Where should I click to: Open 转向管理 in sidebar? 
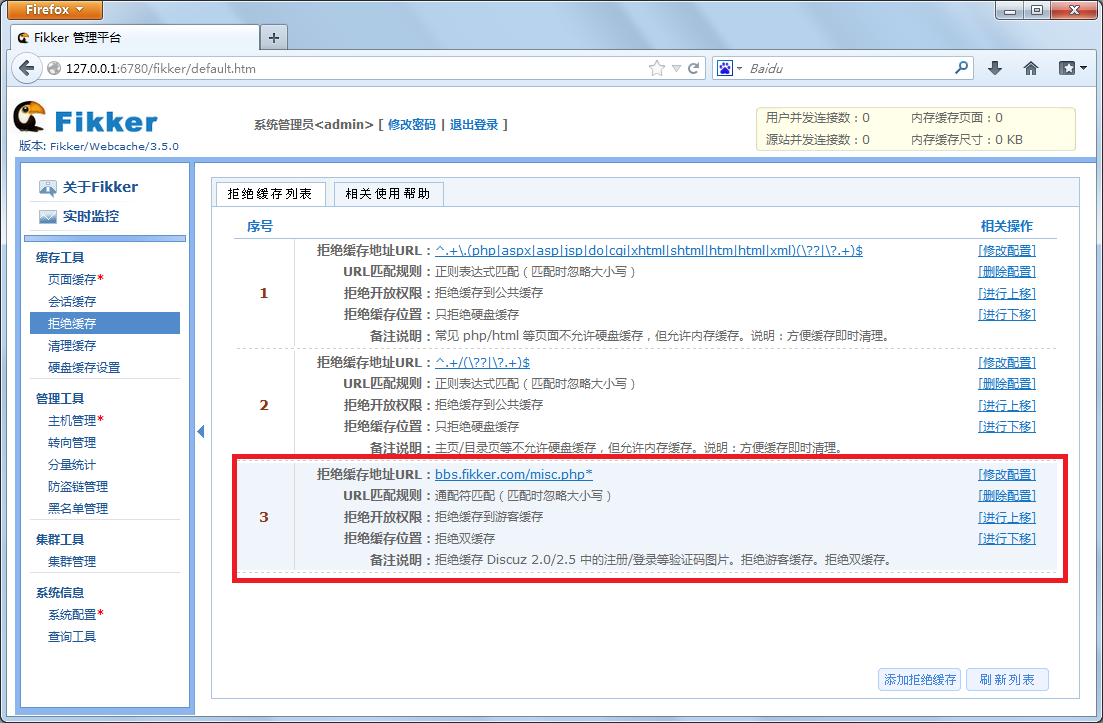72,442
